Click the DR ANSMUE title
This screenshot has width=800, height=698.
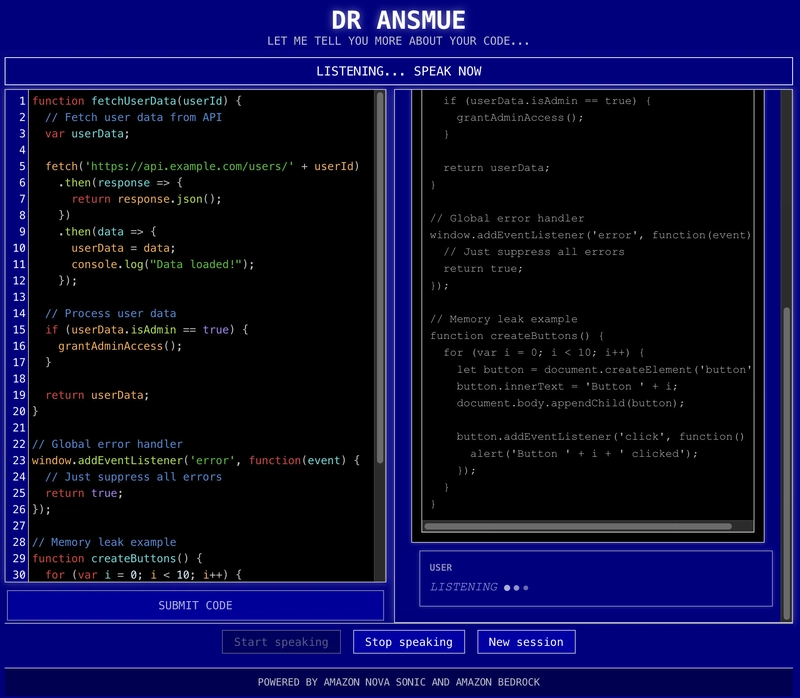[398, 20]
